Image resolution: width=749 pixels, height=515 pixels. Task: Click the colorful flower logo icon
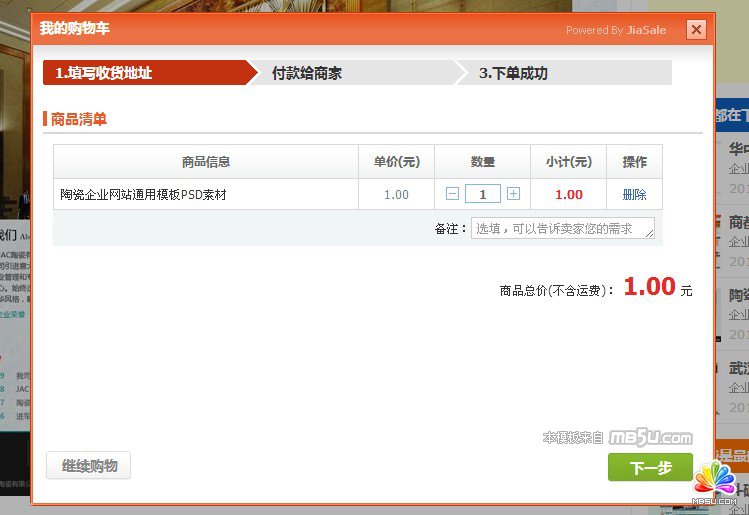point(716,478)
